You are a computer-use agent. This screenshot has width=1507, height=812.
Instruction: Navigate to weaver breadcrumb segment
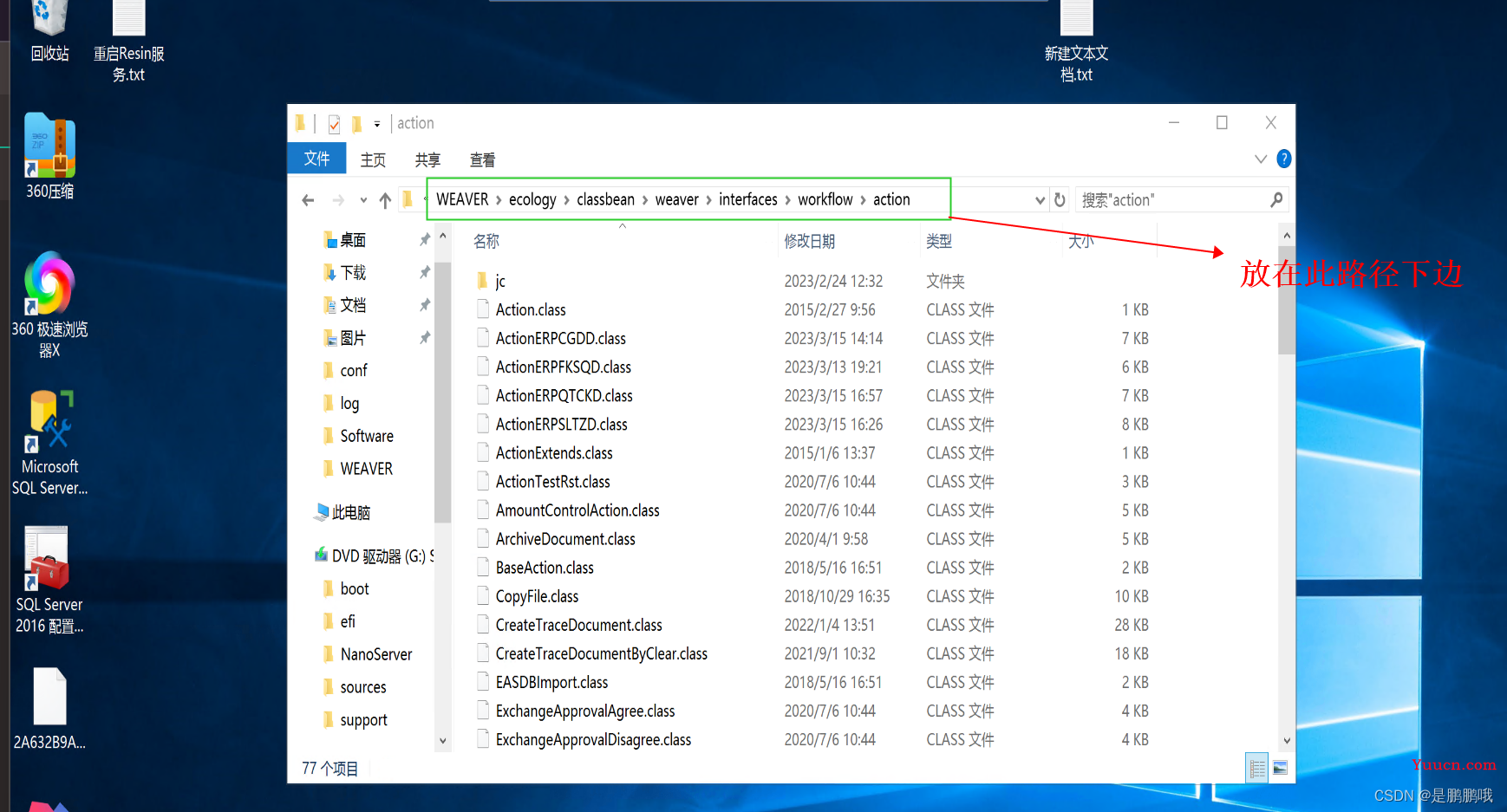676,199
